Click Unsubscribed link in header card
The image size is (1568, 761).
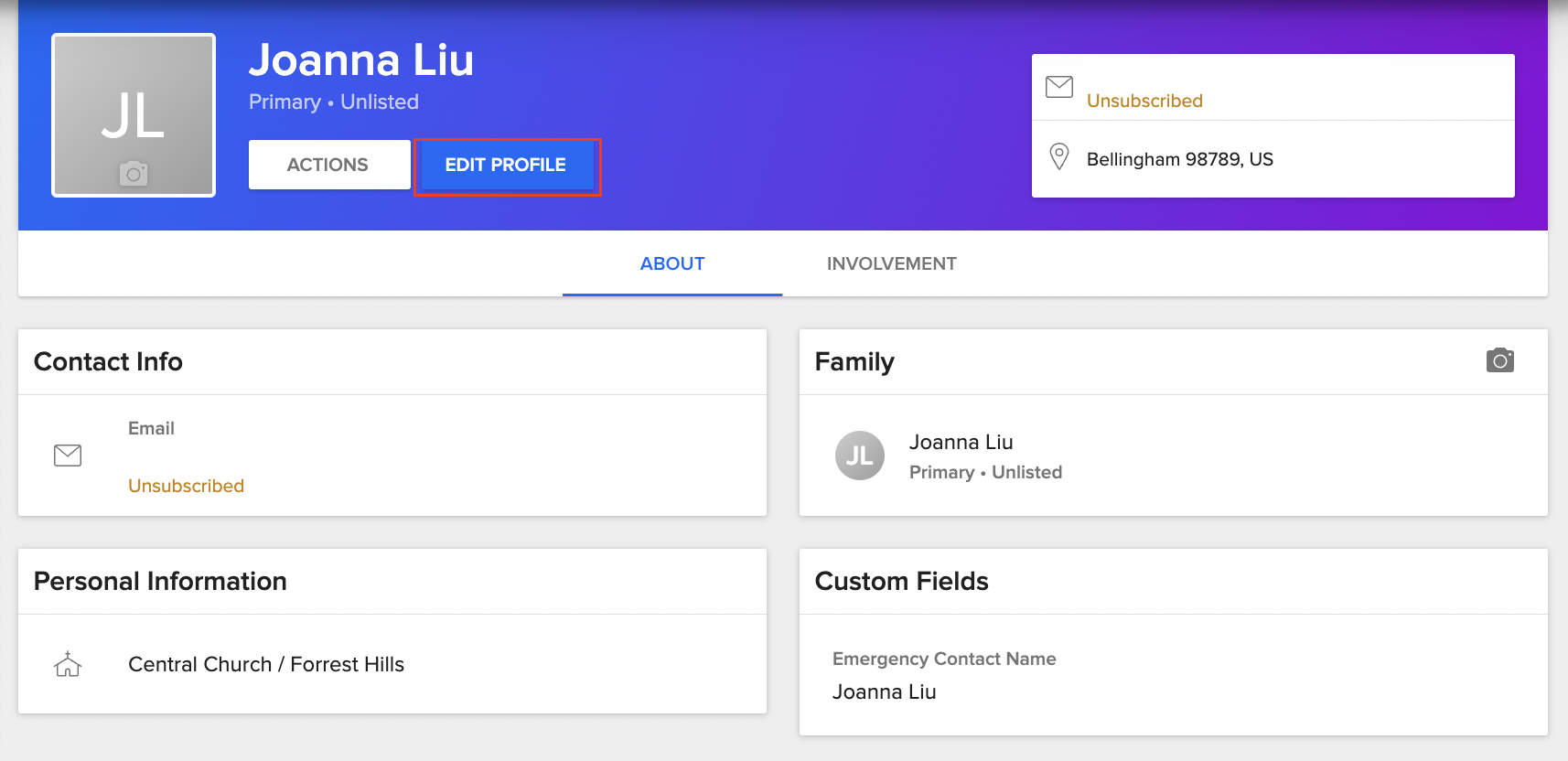(x=1144, y=101)
